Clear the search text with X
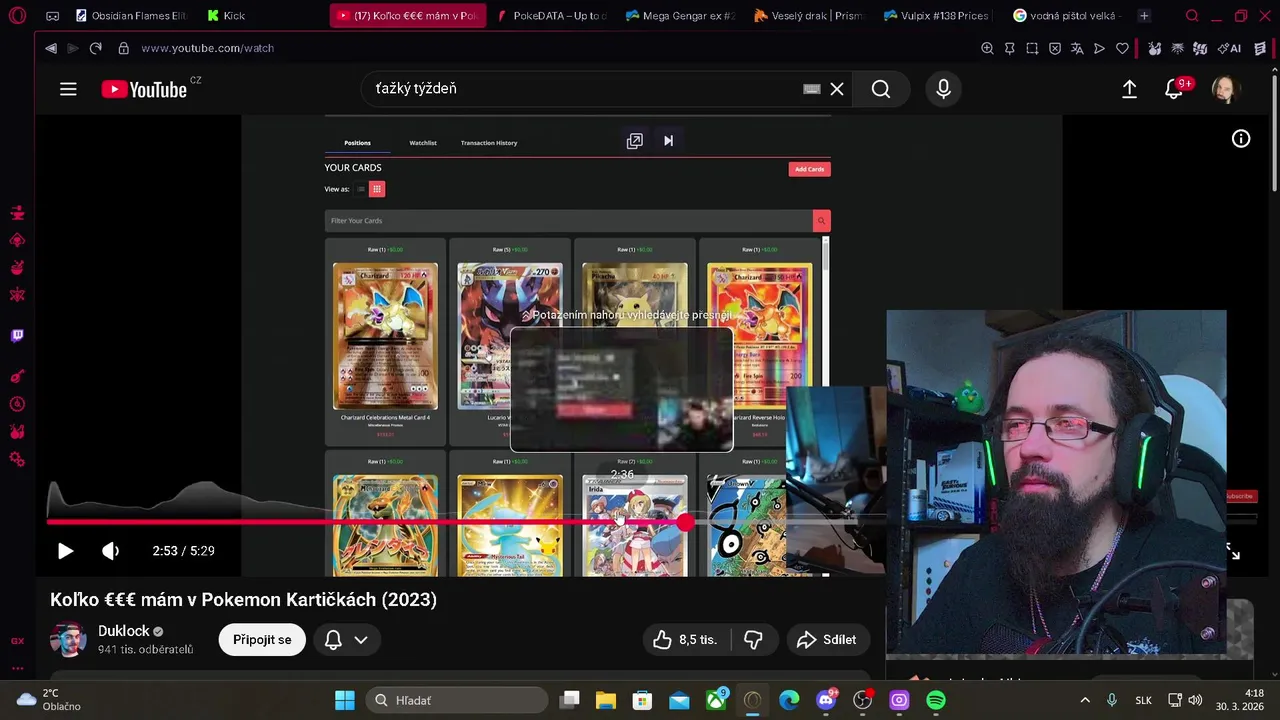 pyautogui.click(x=837, y=89)
